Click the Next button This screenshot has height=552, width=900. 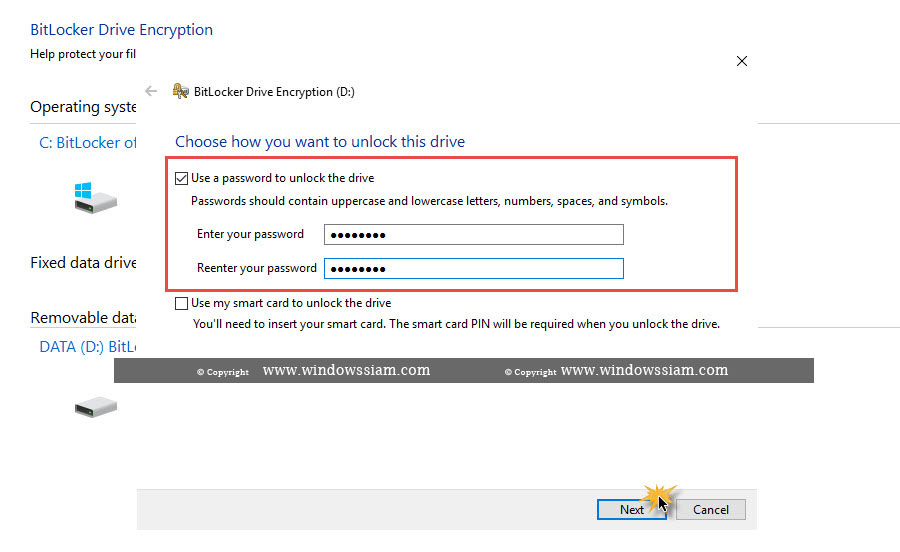[631, 510]
